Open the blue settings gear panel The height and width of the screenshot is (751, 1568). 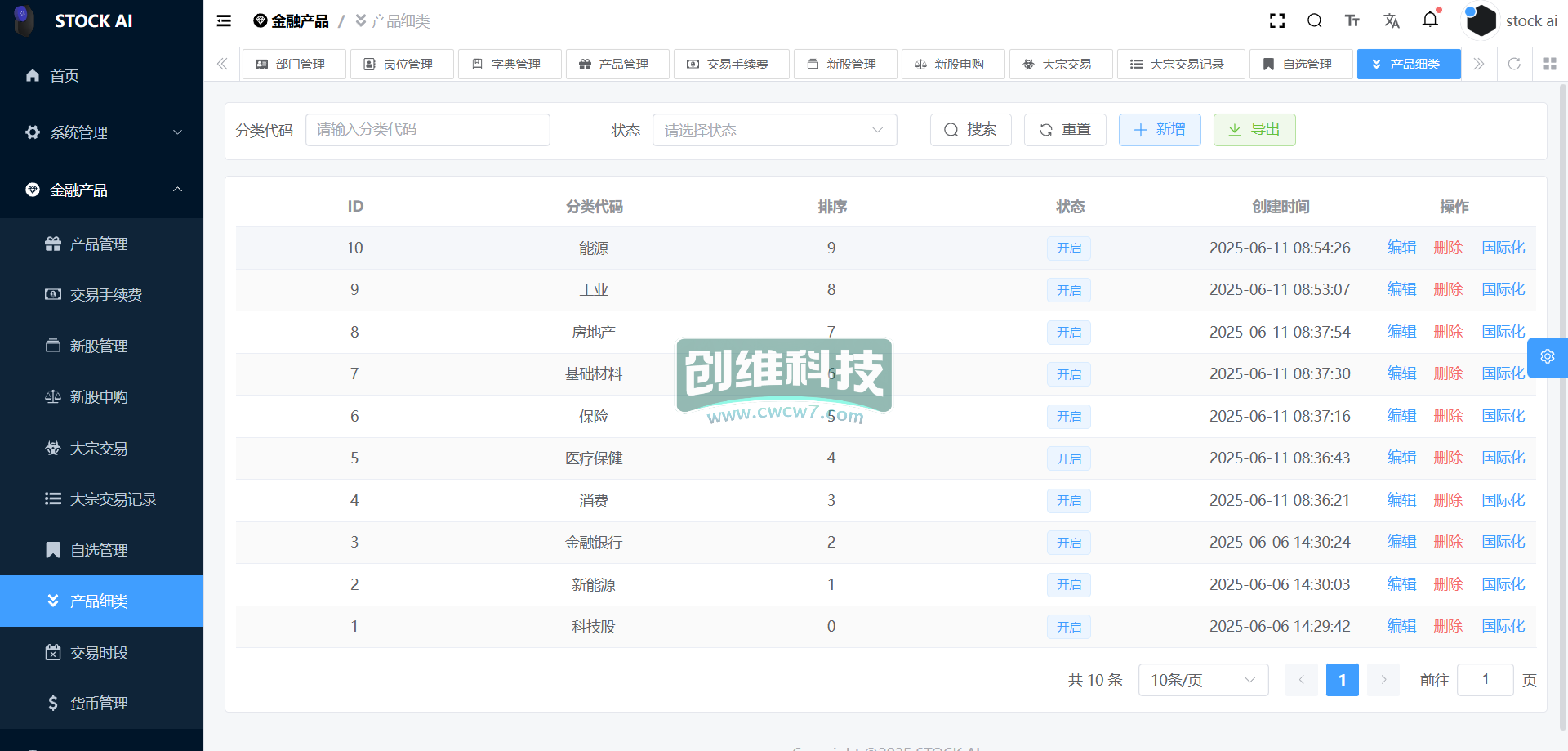coord(1547,357)
